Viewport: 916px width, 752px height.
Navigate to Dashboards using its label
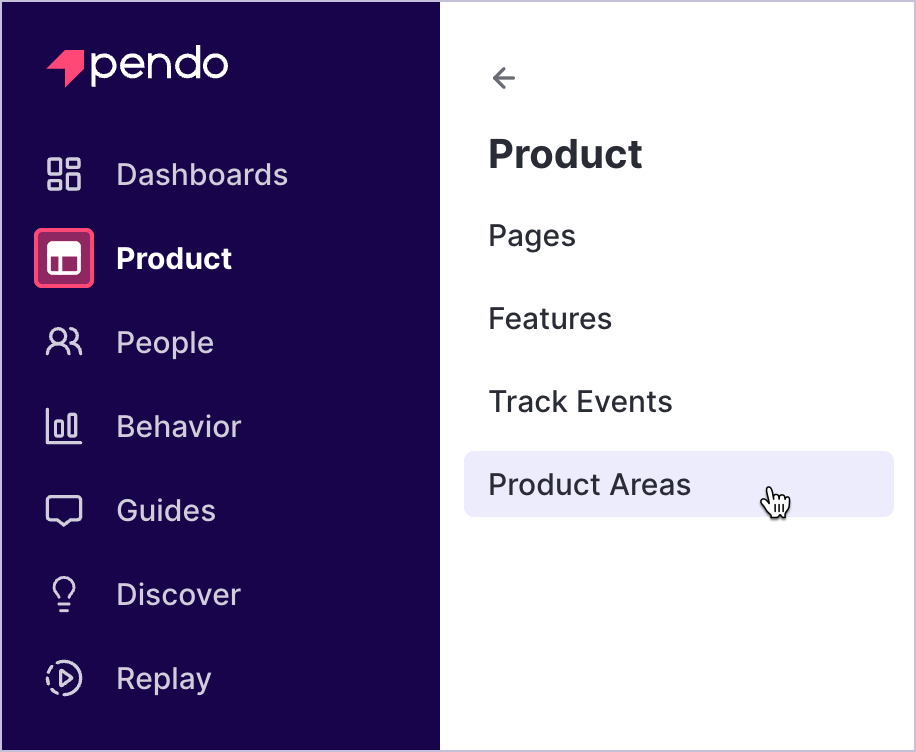pos(201,174)
